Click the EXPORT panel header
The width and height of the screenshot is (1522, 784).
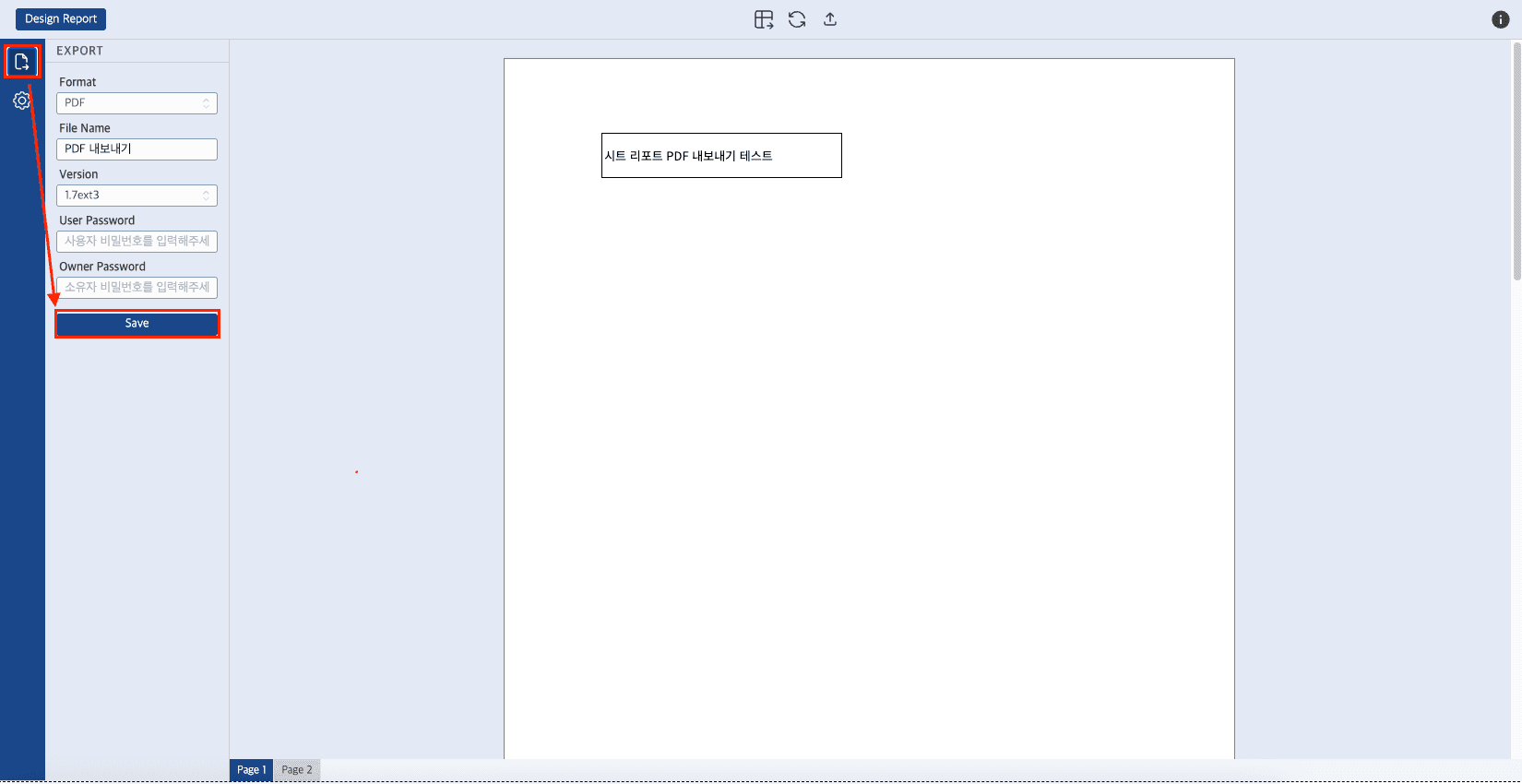[x=80, y=51]
